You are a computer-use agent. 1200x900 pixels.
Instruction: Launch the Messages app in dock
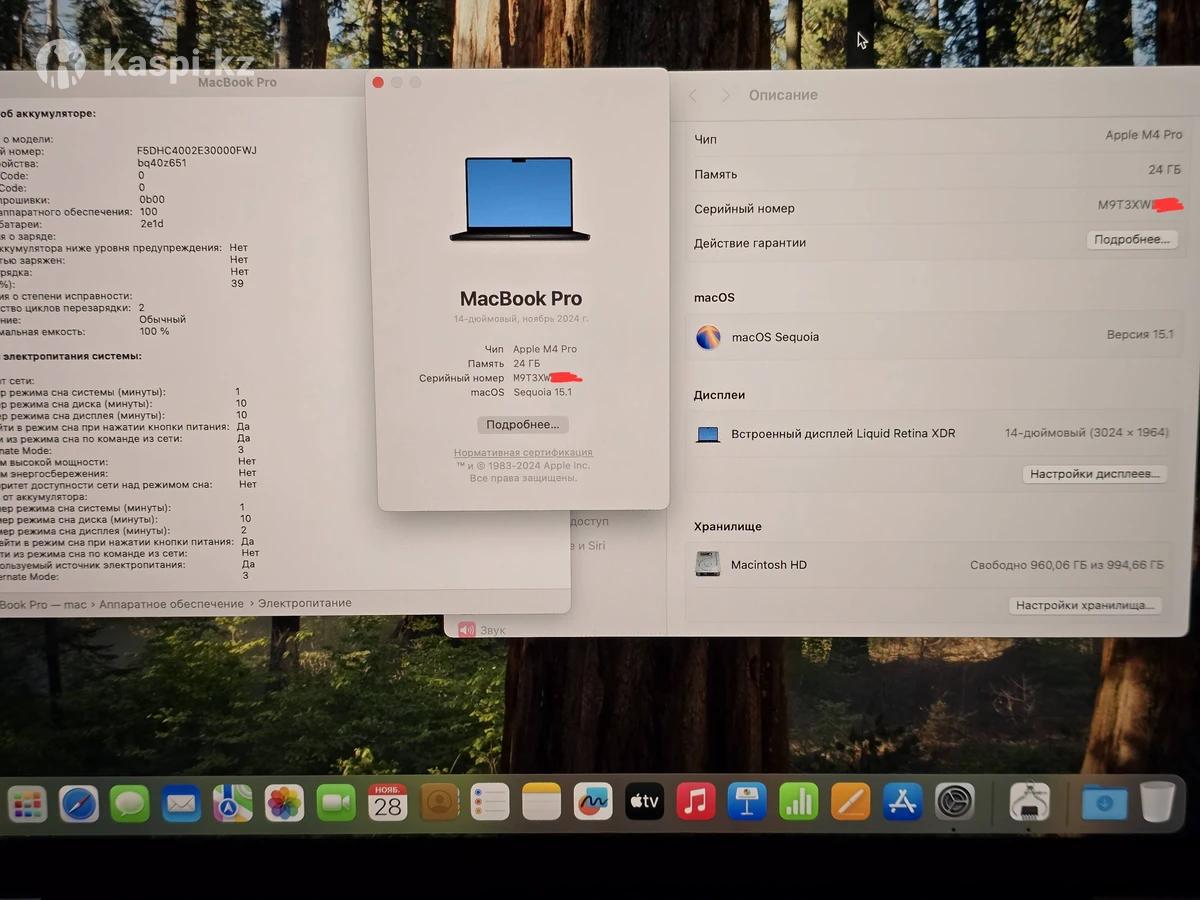[130, 803]
